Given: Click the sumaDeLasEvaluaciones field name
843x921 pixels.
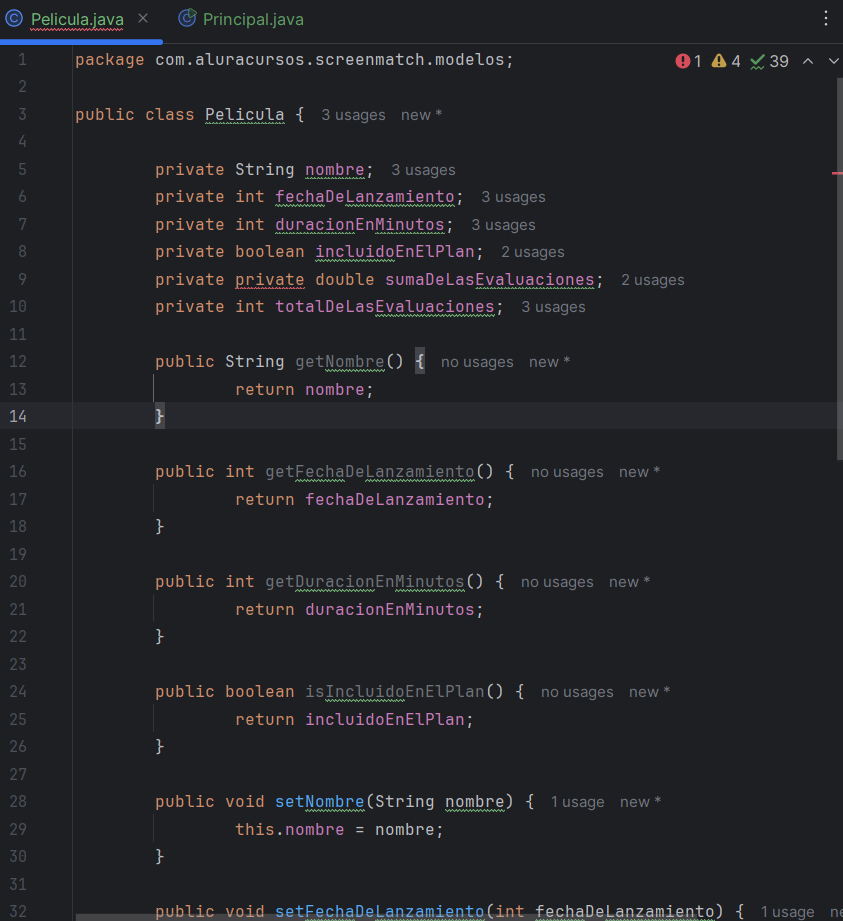Looking at the screenshot, I should coord(489,280).
